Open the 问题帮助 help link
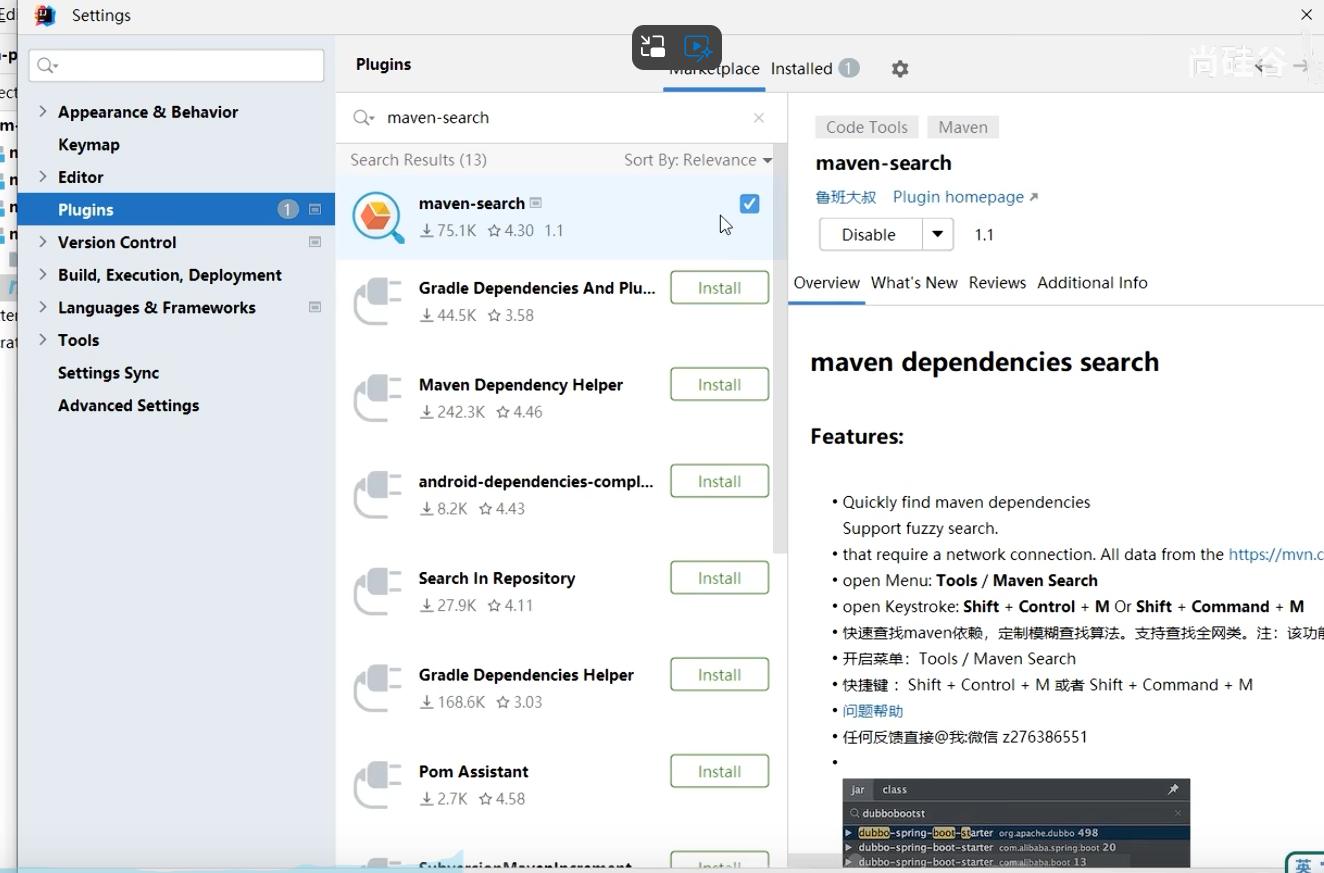1324x873 pixels. click(873, 711)
